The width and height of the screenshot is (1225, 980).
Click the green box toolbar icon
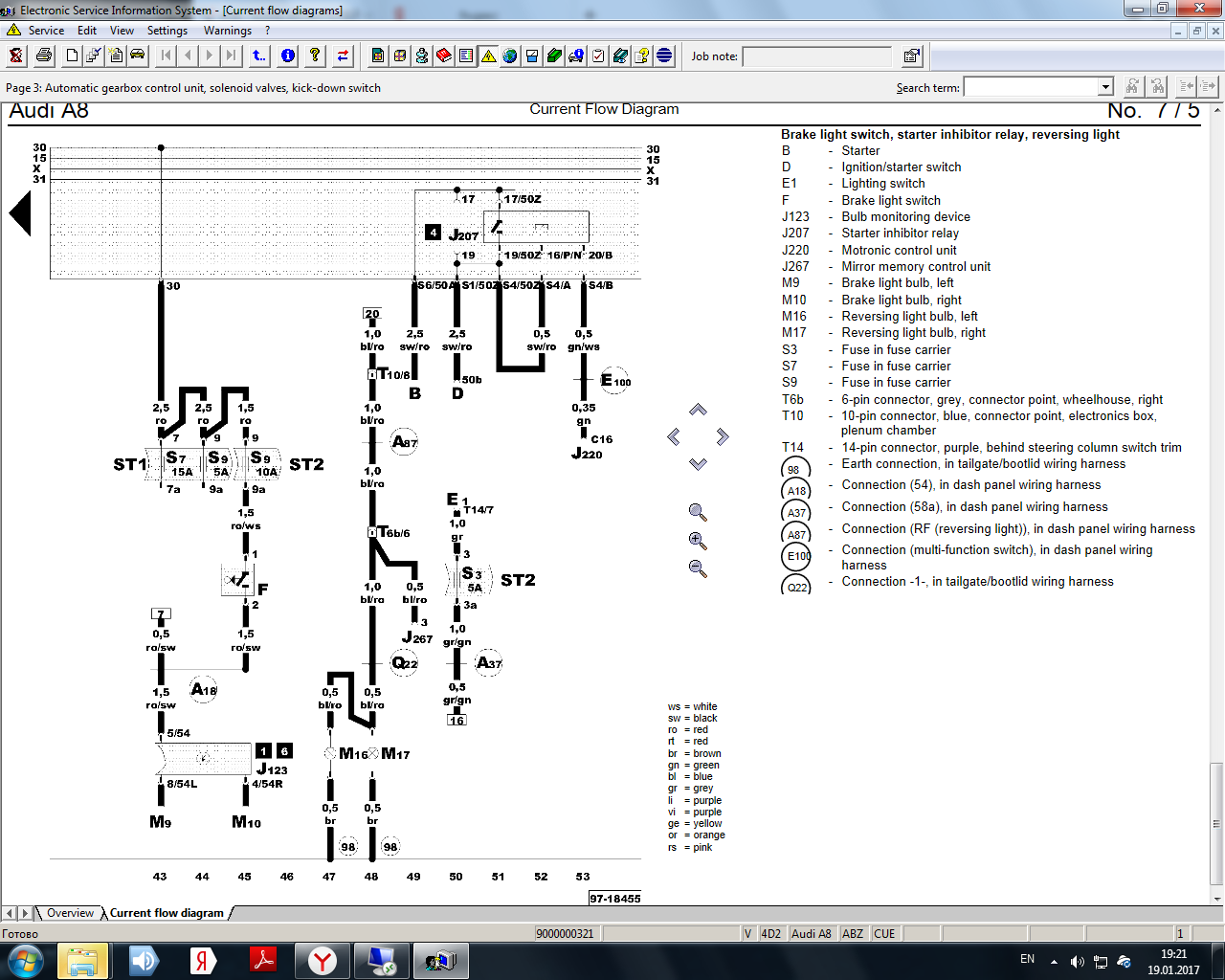[x=554, y=56]
